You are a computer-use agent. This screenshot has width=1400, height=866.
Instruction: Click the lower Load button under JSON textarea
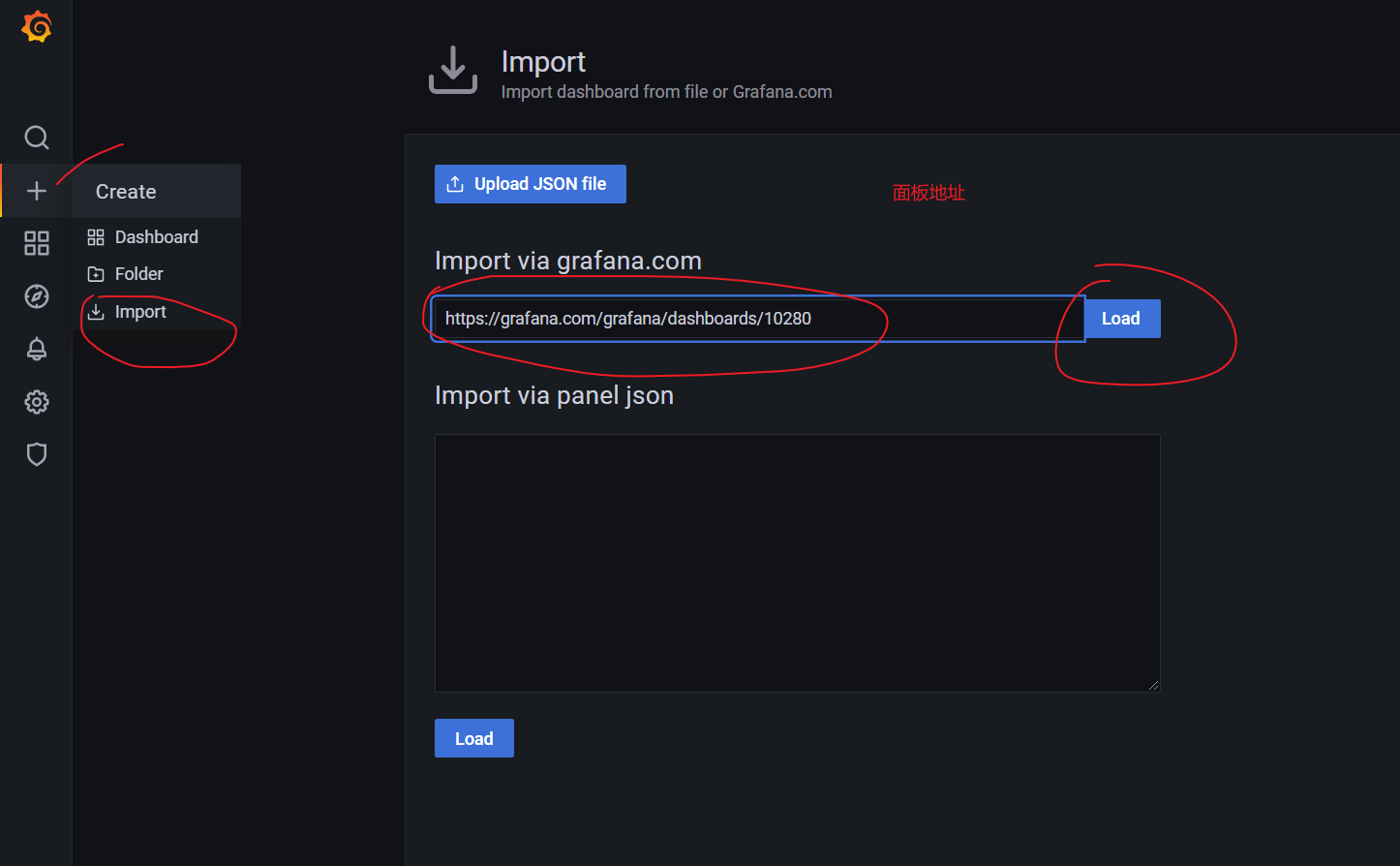(x=473, y=737)
